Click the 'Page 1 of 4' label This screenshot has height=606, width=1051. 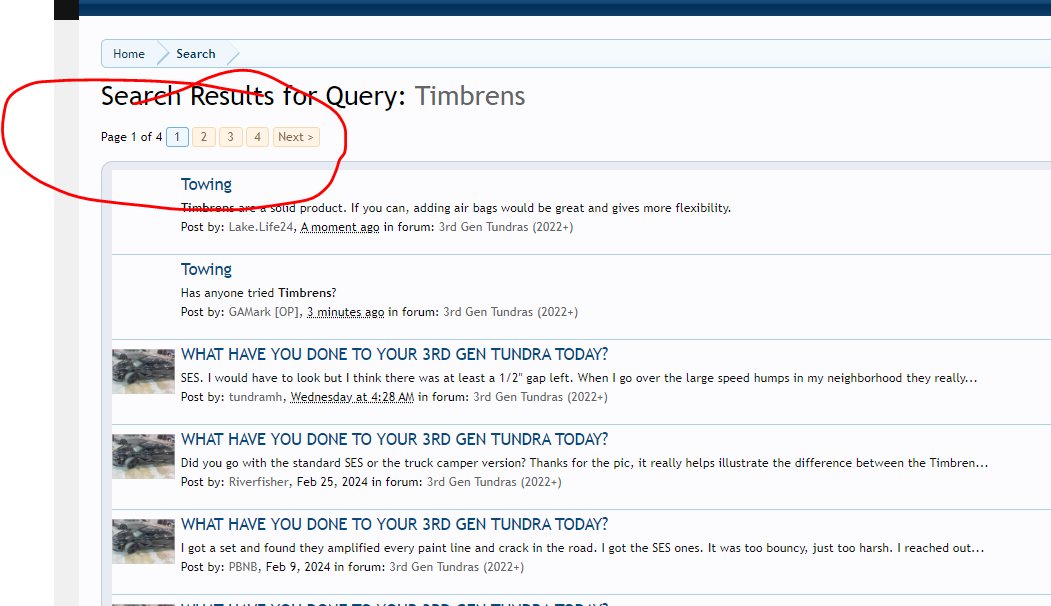click(131, 137)
